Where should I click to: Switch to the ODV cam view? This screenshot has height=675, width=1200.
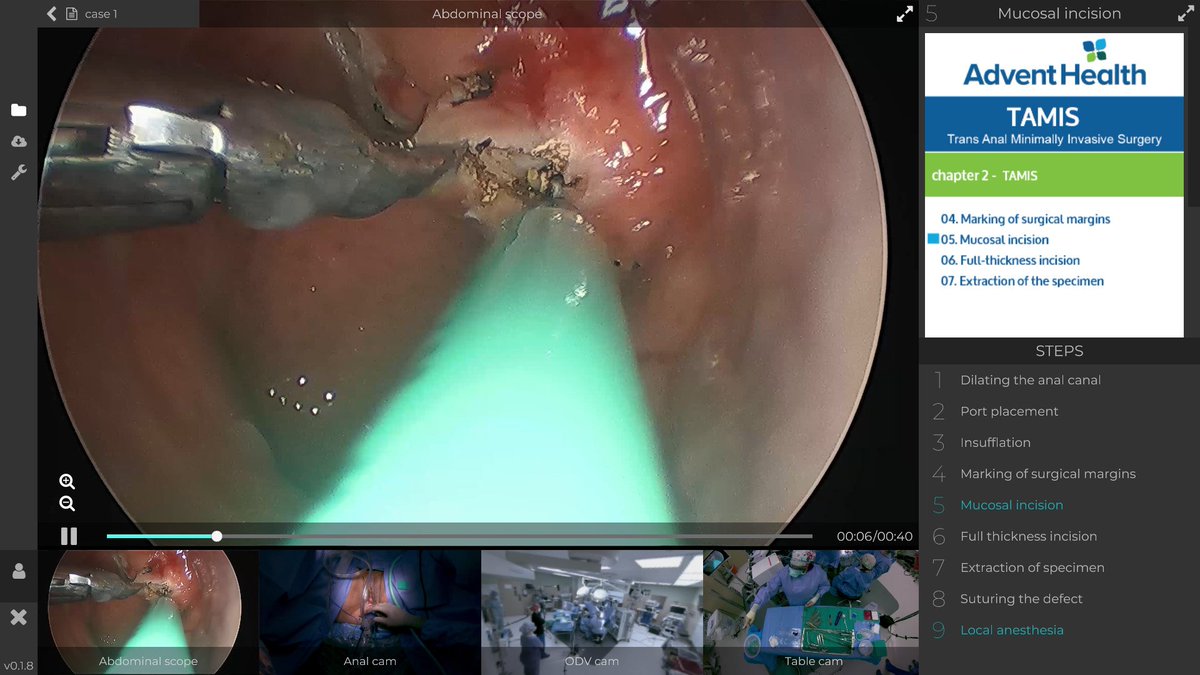coord(592,611)
